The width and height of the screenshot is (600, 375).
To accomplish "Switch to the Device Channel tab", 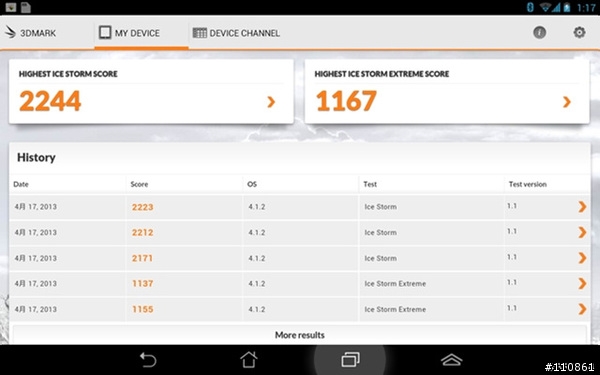I will point(236,33).
